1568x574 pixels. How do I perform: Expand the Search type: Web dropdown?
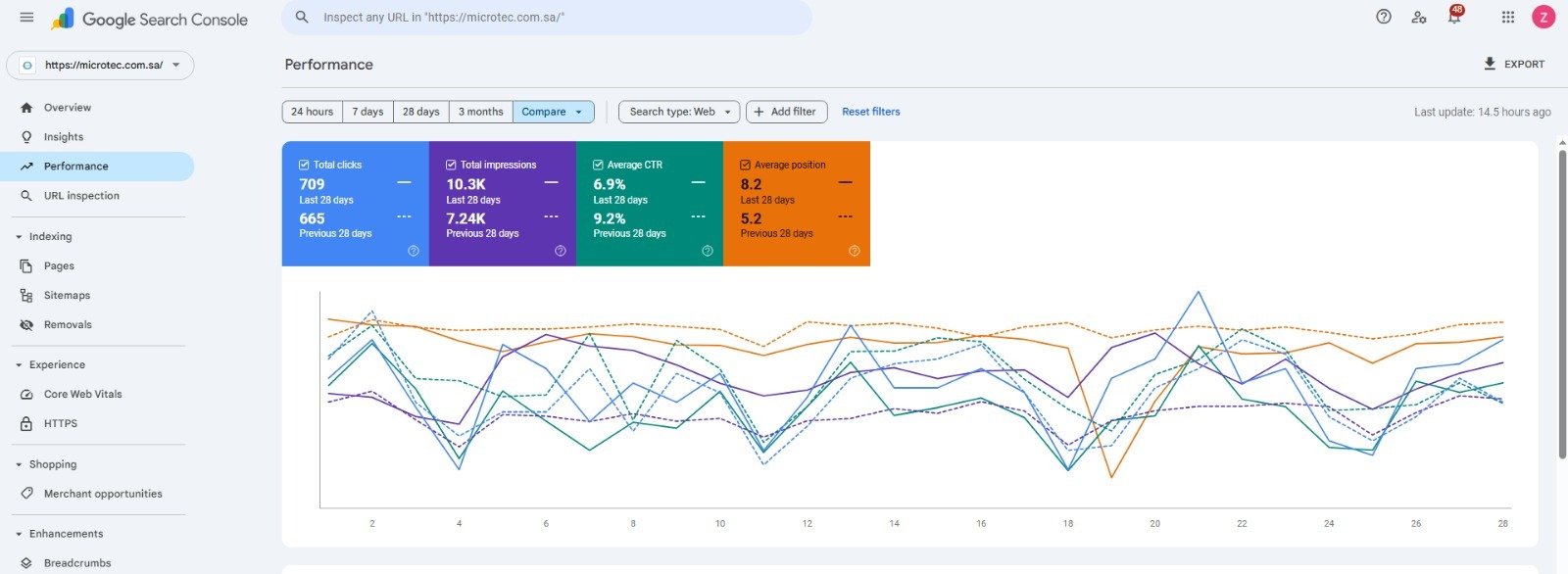[677, 112]
